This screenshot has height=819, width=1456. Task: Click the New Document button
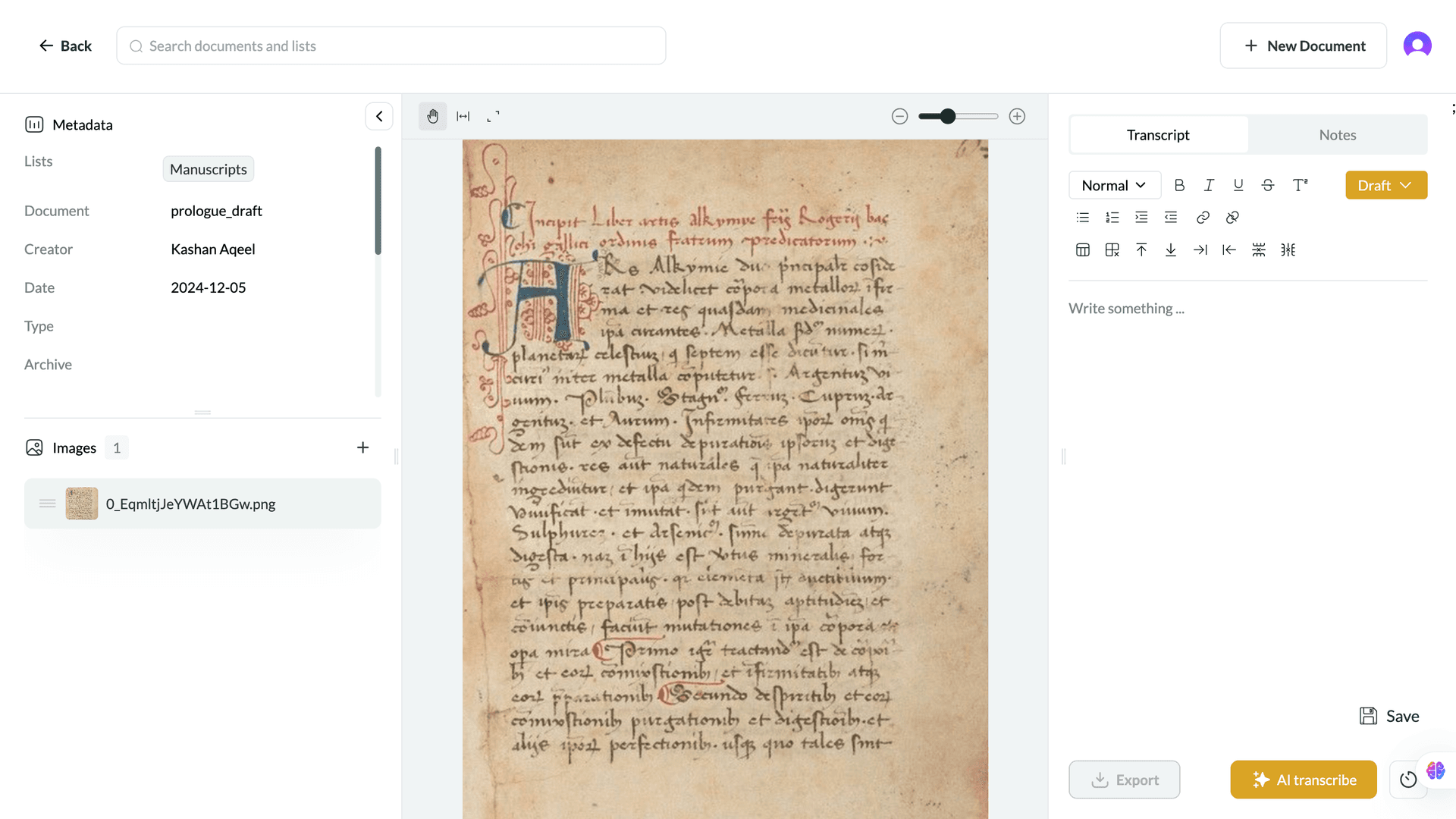[1303, 45]
